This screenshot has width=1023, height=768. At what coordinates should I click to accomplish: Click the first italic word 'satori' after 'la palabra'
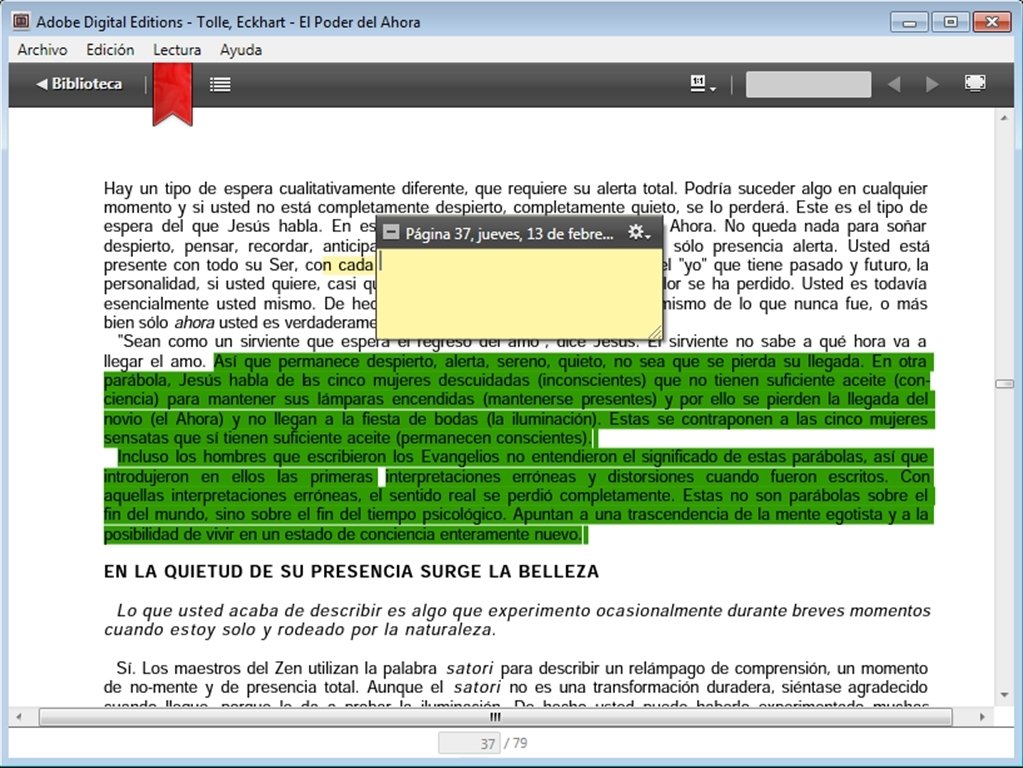pyautogui.click(x=469, y=668)
